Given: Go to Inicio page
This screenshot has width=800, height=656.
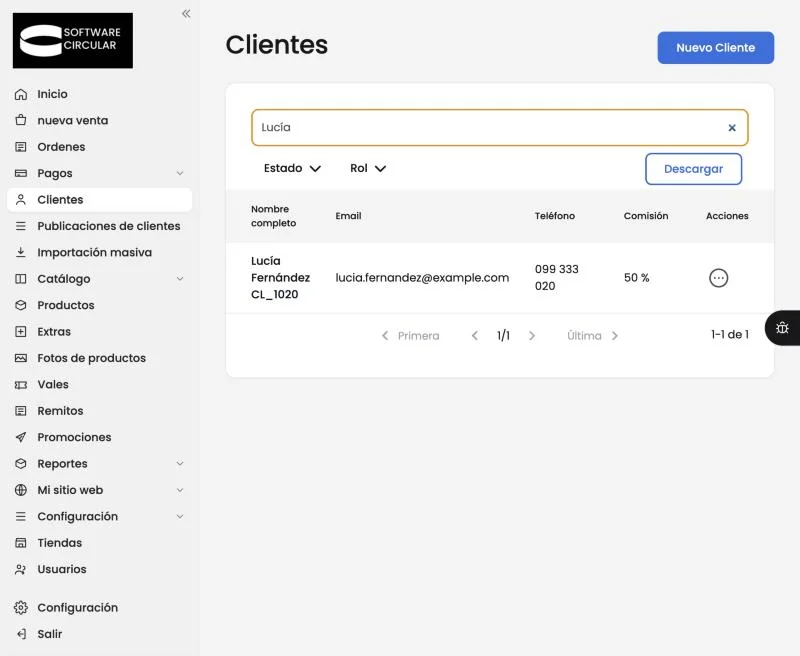Looking at the screenshot, I should tap(52, 94).
